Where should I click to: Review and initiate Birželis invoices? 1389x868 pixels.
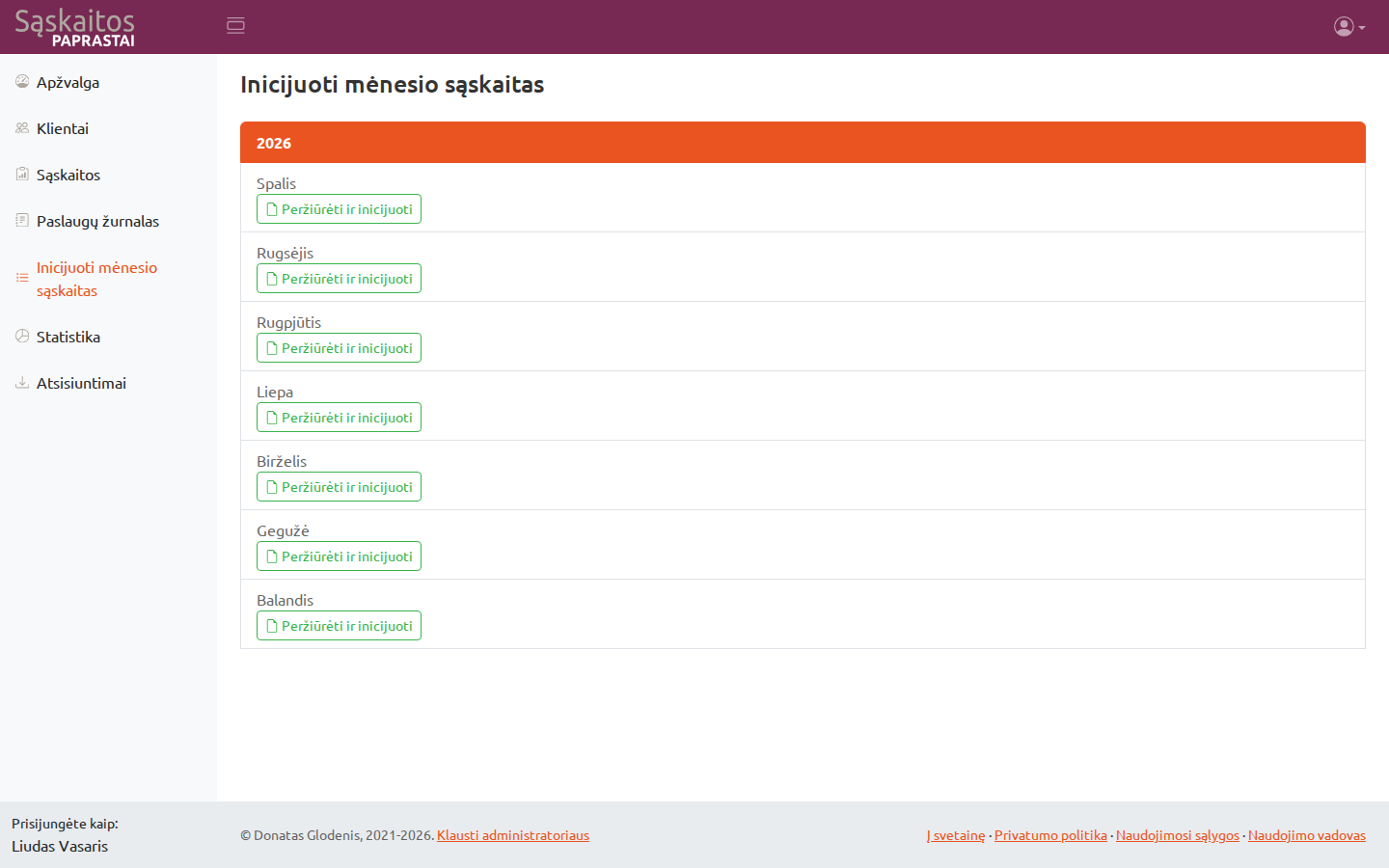[339, 487]
